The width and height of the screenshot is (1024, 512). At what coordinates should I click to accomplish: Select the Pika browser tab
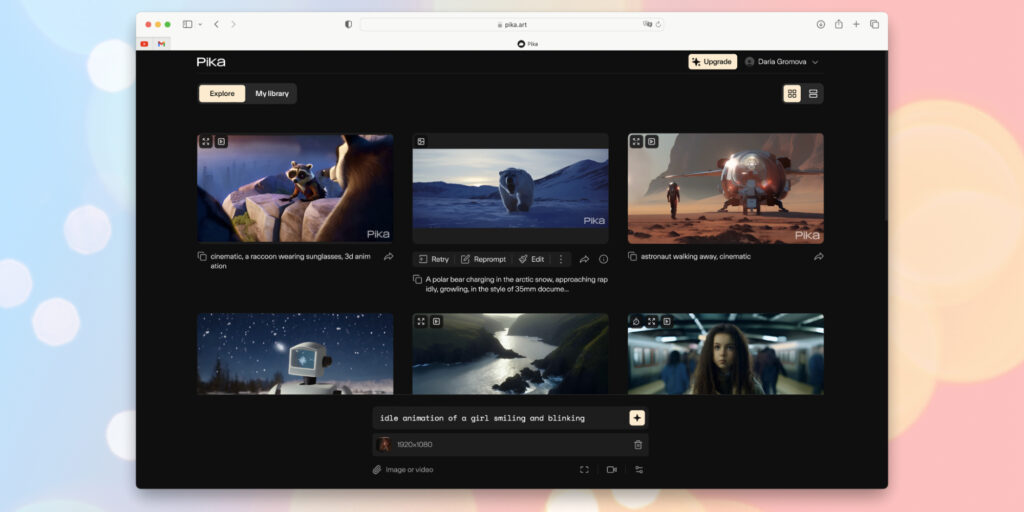pos(528,44)
